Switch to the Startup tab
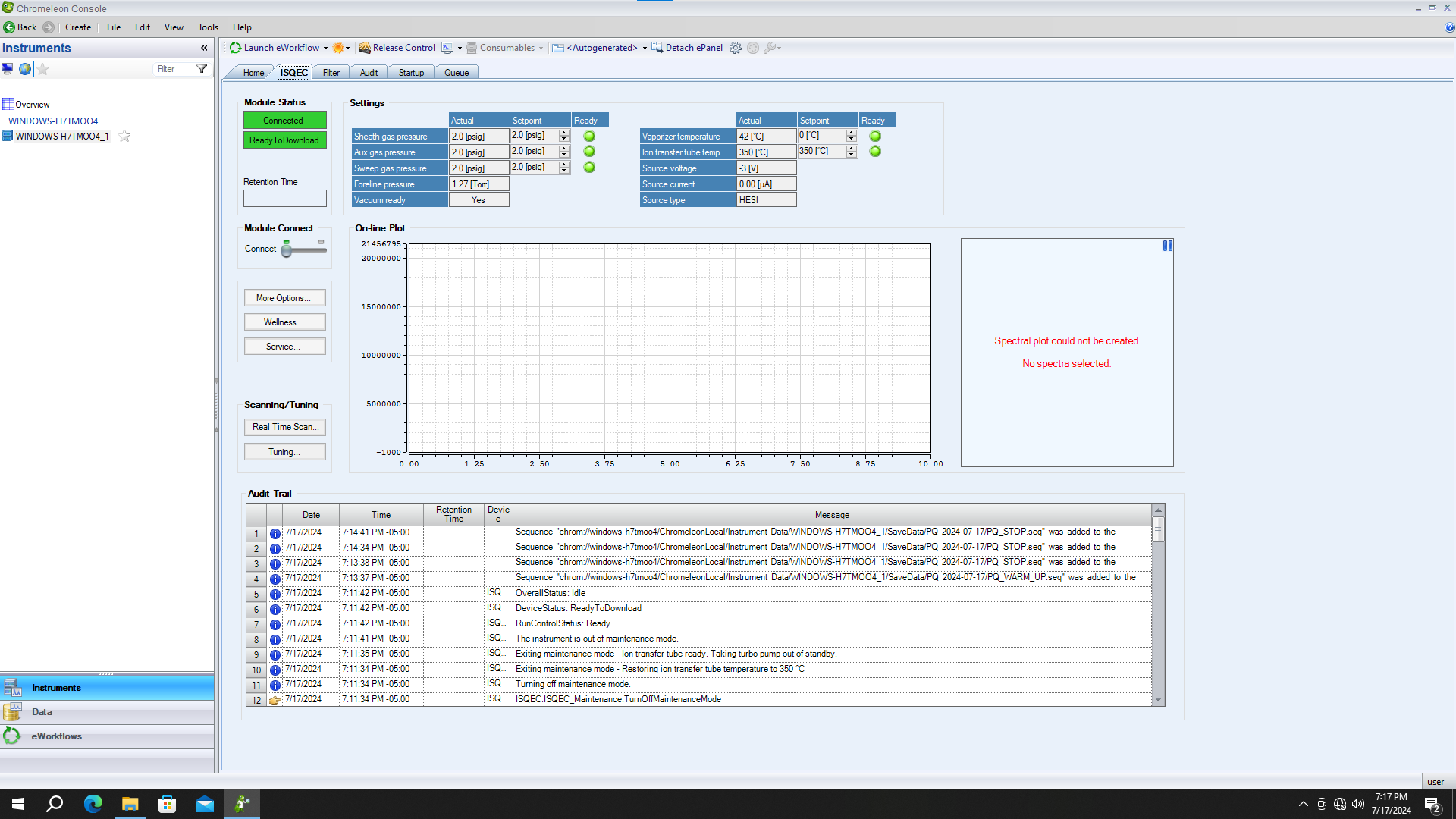 point(411,73)
